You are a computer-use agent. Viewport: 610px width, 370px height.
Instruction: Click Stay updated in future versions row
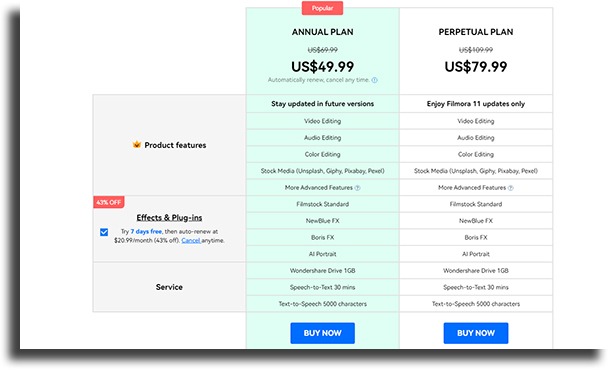(323, 104)
